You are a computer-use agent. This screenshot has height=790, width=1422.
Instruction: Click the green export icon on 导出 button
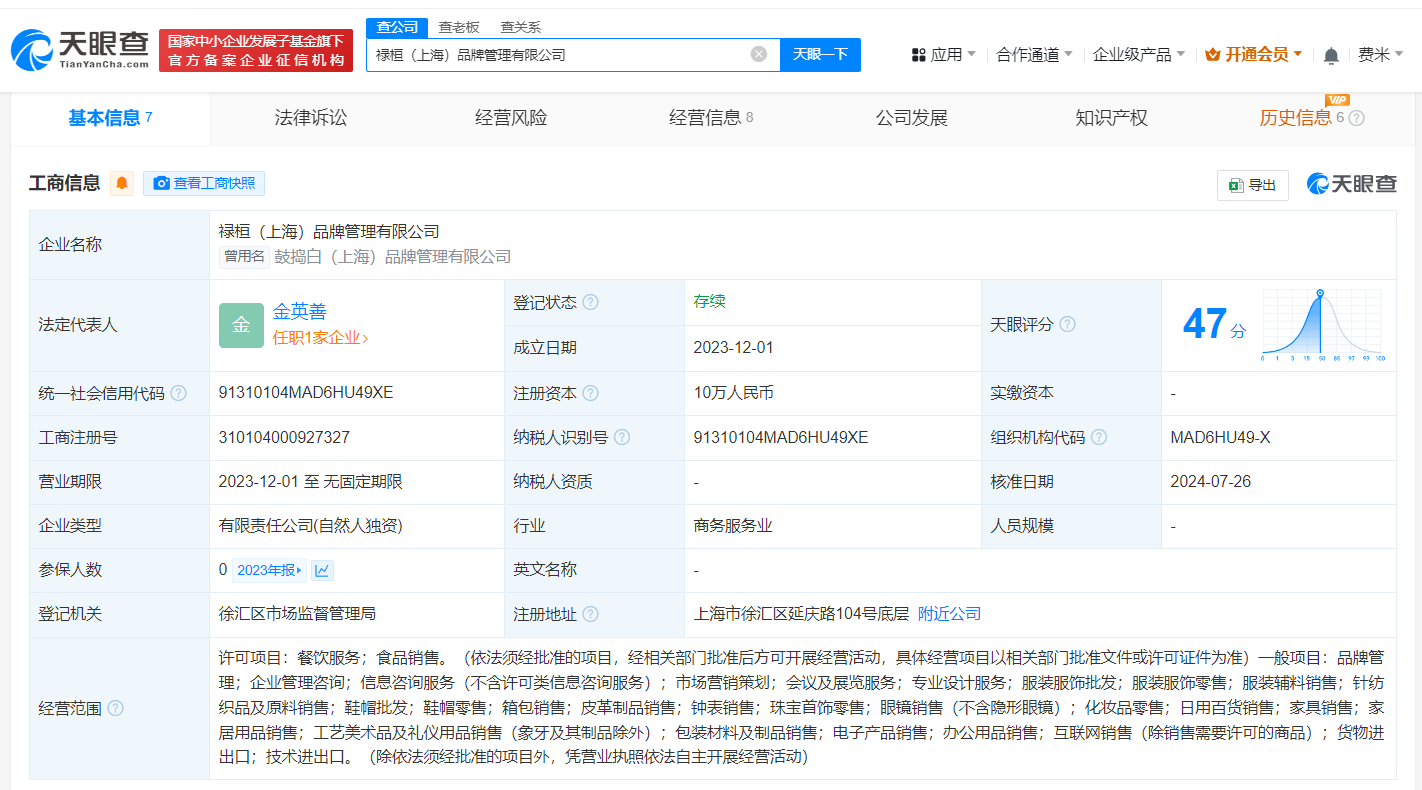(1237, 185)
